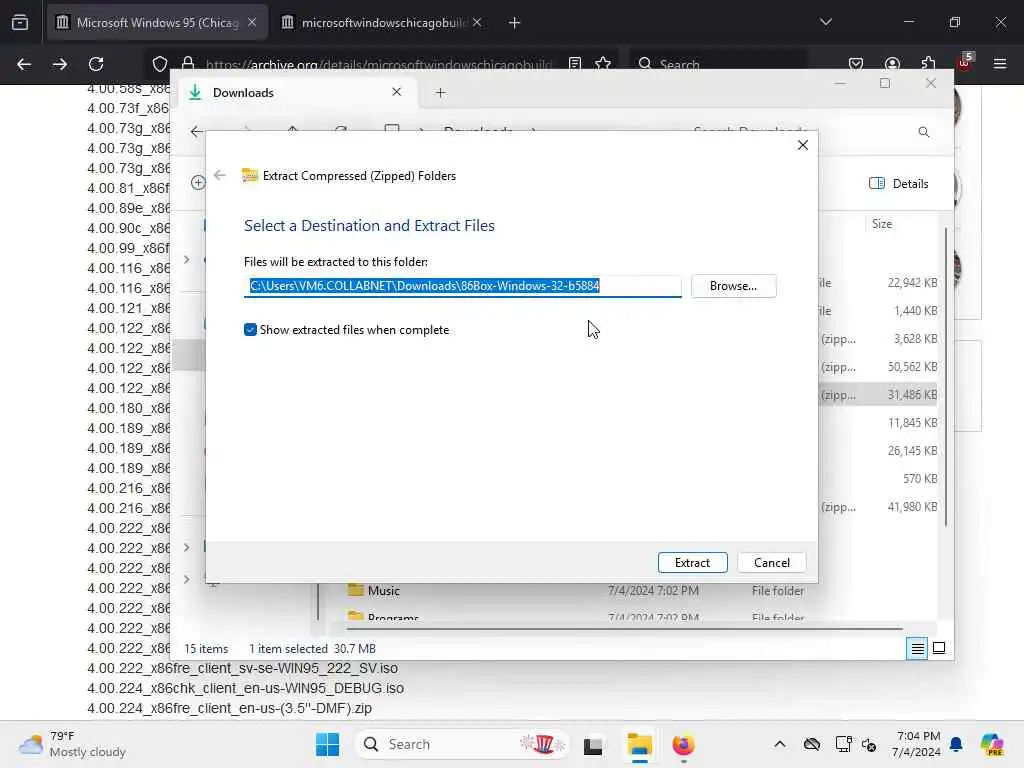This screenshot has height=768, width=1024.
Task: Click File Explorer back navigation arrow
Action: [x=196, y=131]
